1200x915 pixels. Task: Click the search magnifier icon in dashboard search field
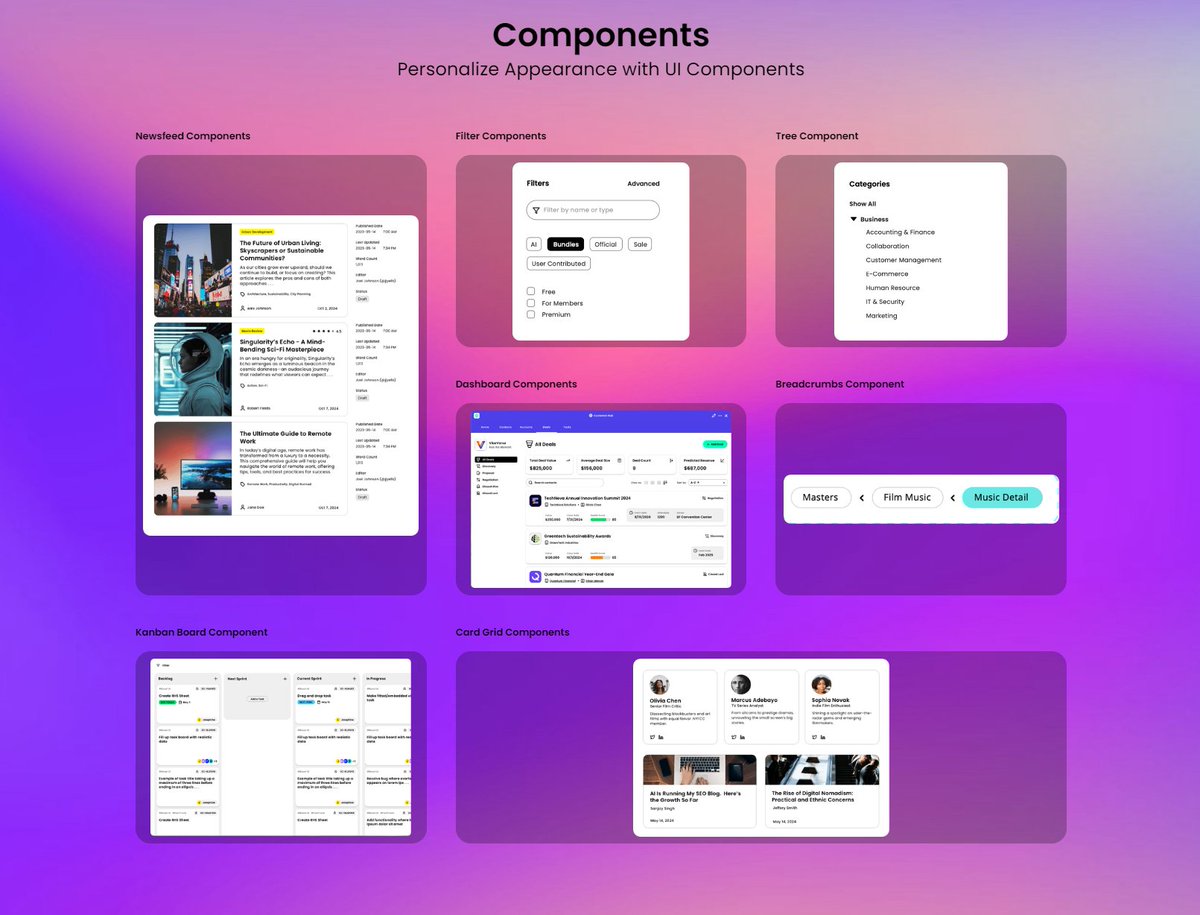[x=530, y=483]
